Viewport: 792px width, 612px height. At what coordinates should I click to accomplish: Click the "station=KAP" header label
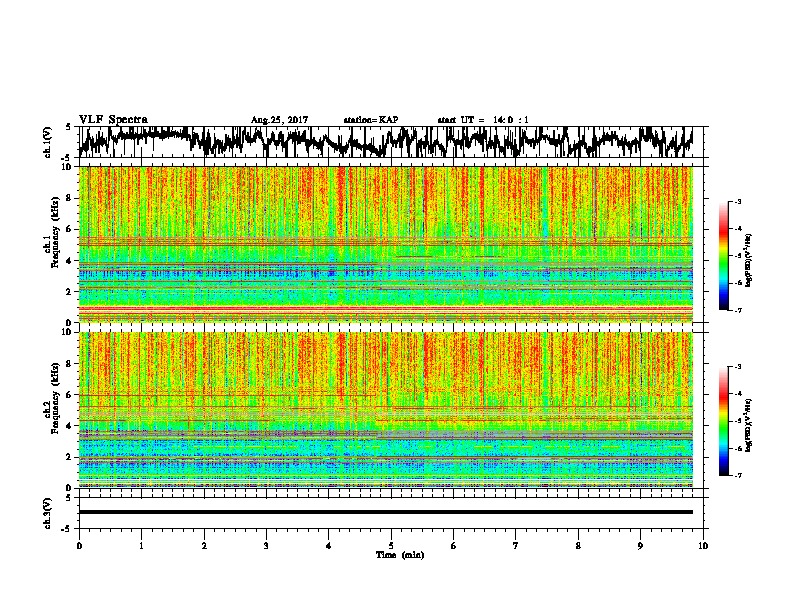371,120
